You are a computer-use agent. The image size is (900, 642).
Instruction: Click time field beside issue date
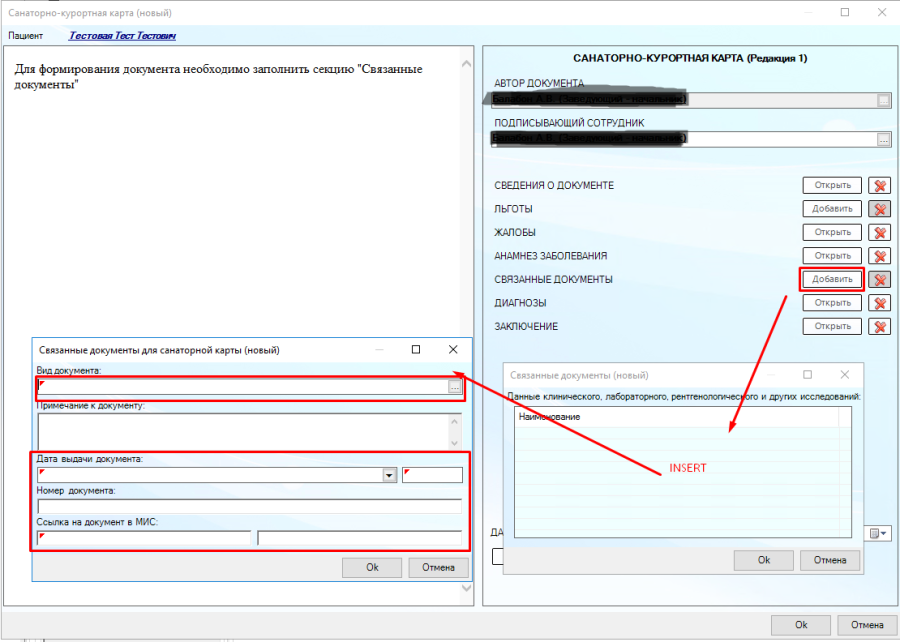point(432,475)
